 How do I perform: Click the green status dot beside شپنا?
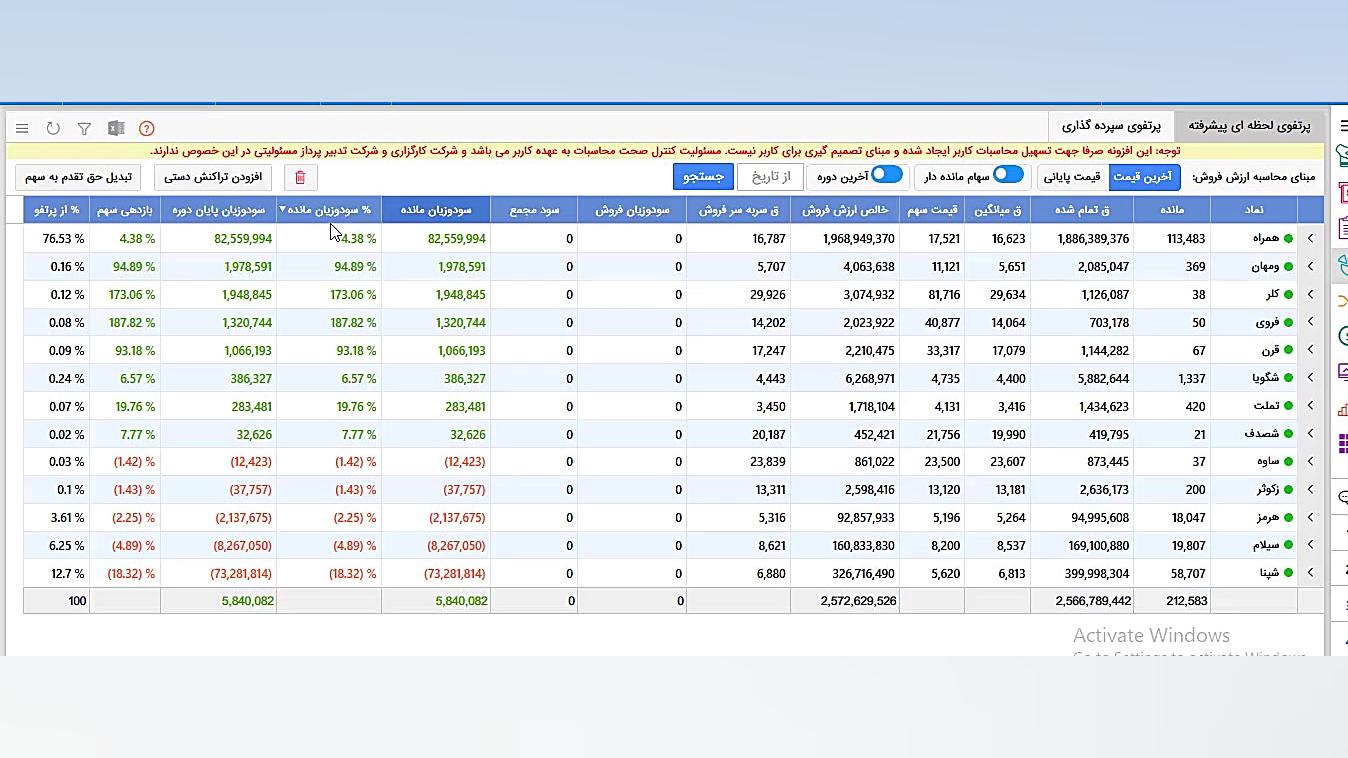(x=1288, y=574)
